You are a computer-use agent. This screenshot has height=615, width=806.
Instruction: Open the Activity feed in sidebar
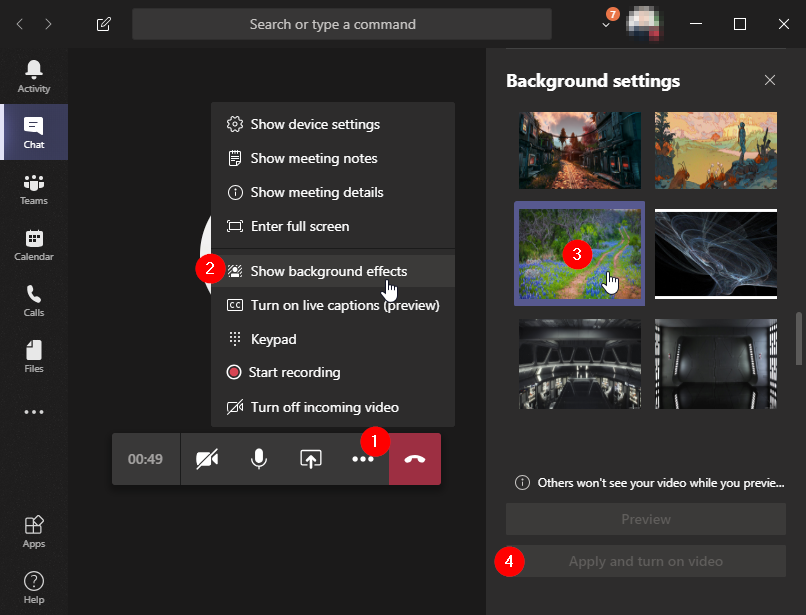point(34,76)
